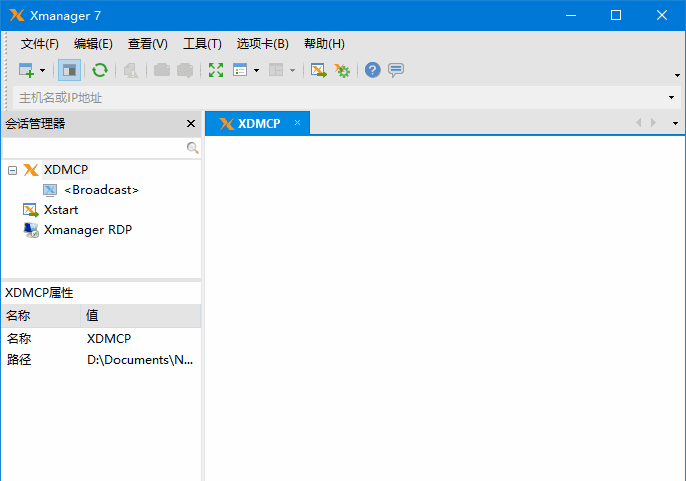Click the grayed tab layout icon
This screenshot has width=686, height=481.
tap(276, 70)
